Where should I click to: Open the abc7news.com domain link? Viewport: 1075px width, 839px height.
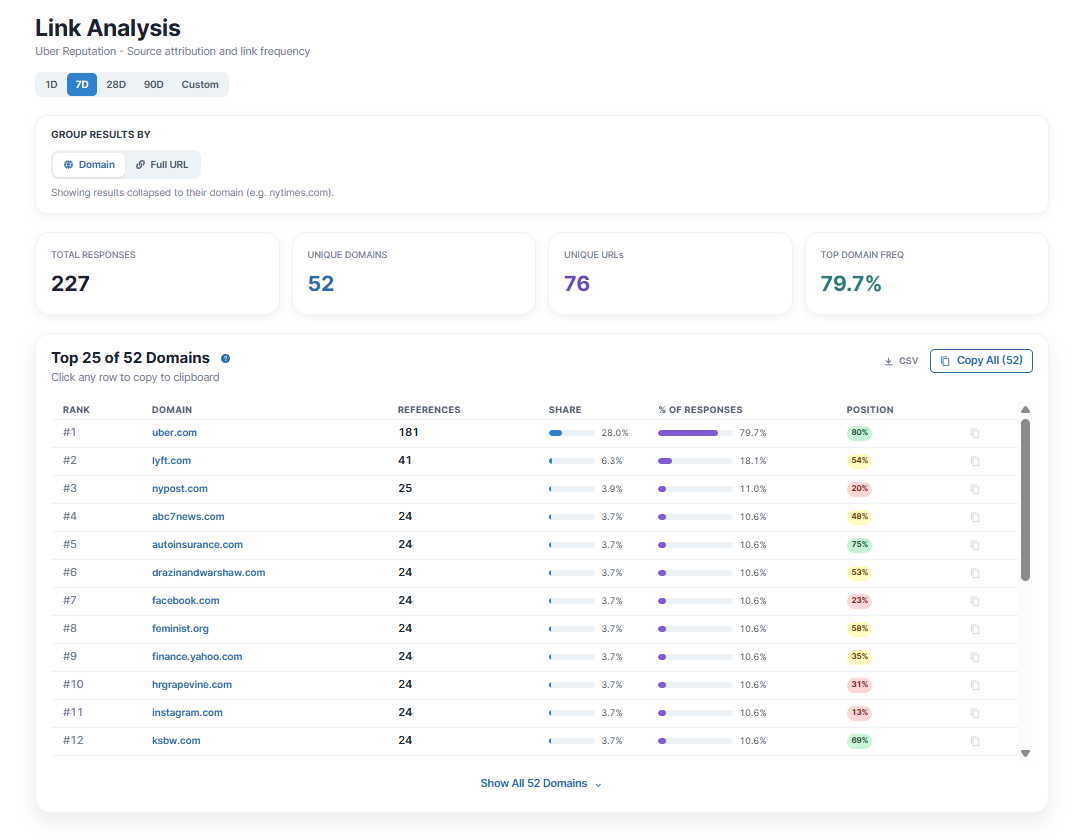(188, 517)
